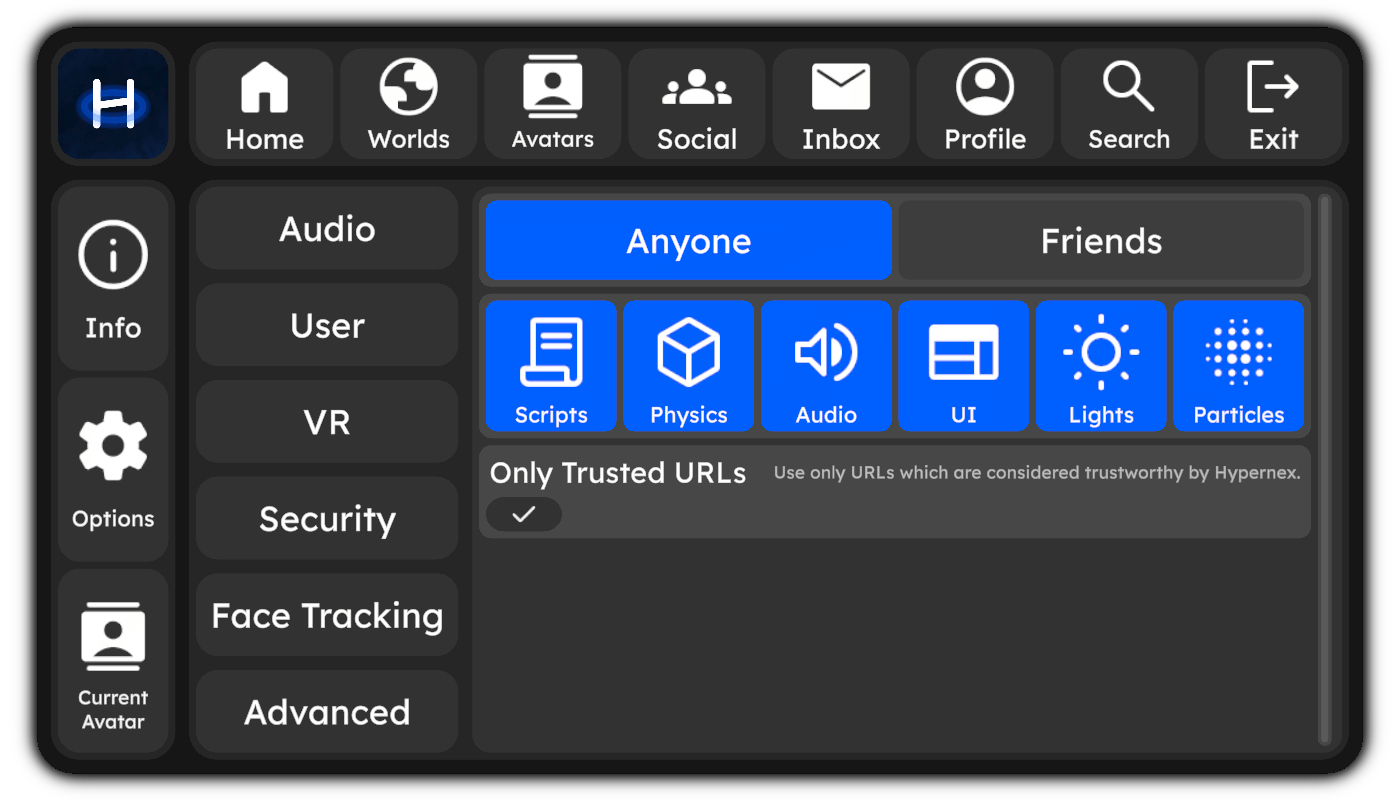Go to the Avatars section
The height and width of the screenshot is (800, 1400).
pos(552,105)
